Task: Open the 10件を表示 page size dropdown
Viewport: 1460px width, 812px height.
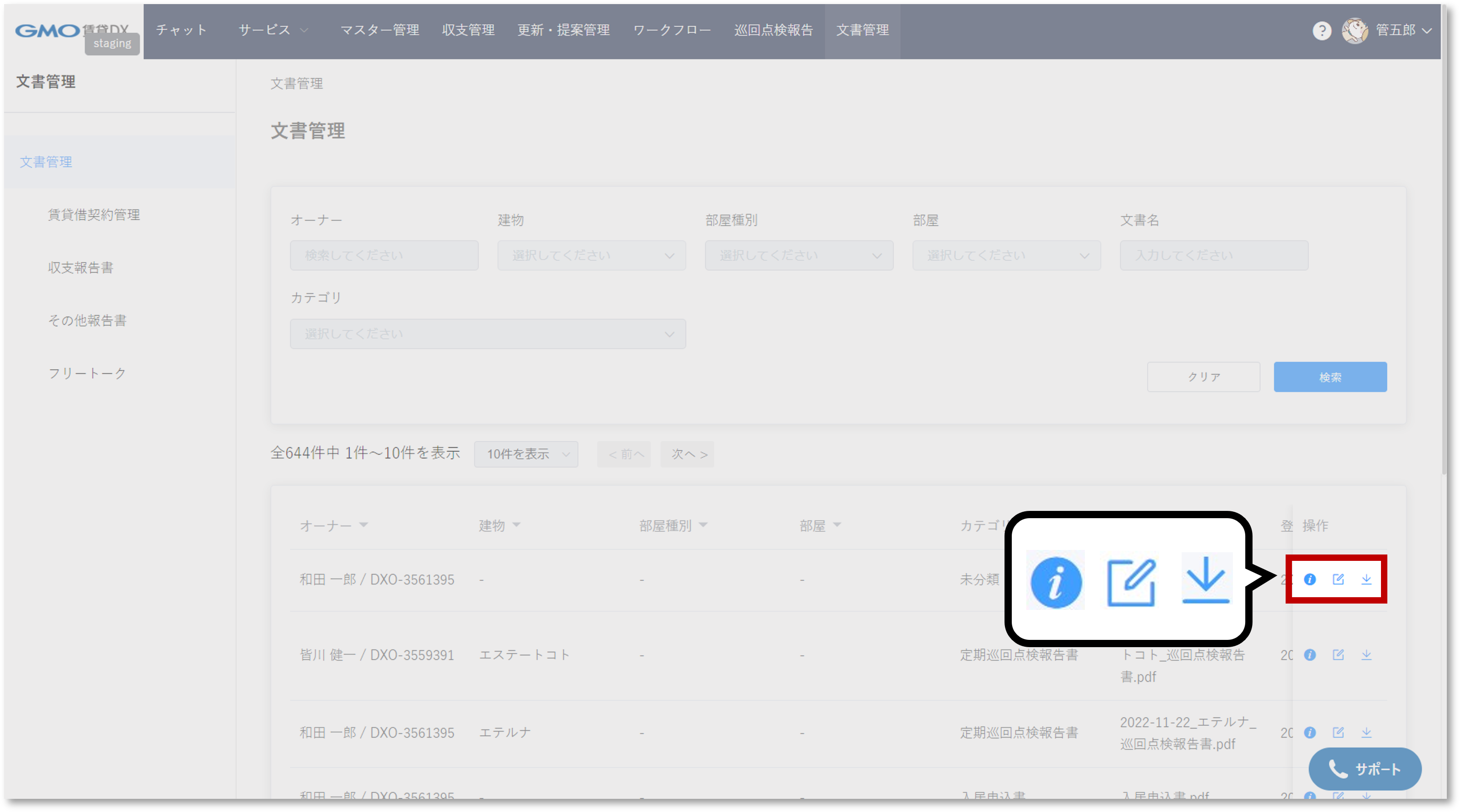Action: click(526, 454)
